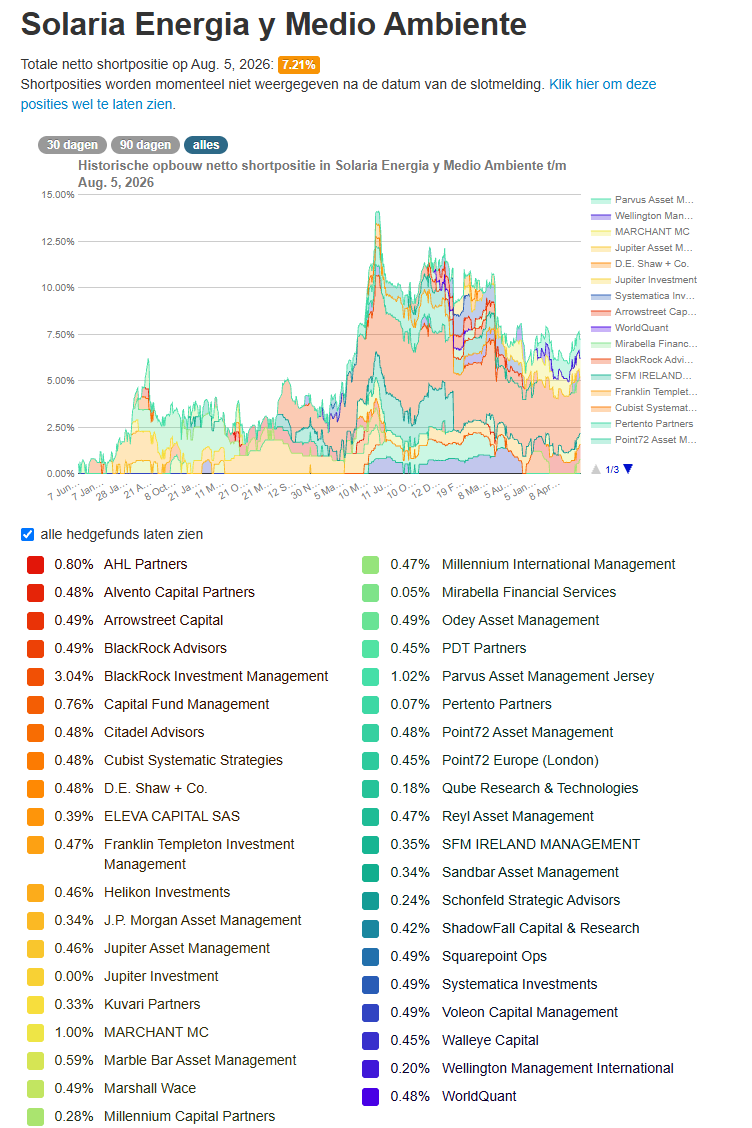Open AHL Partners fund name
This screenshot has height=1128, width=752.
point(145,565)
